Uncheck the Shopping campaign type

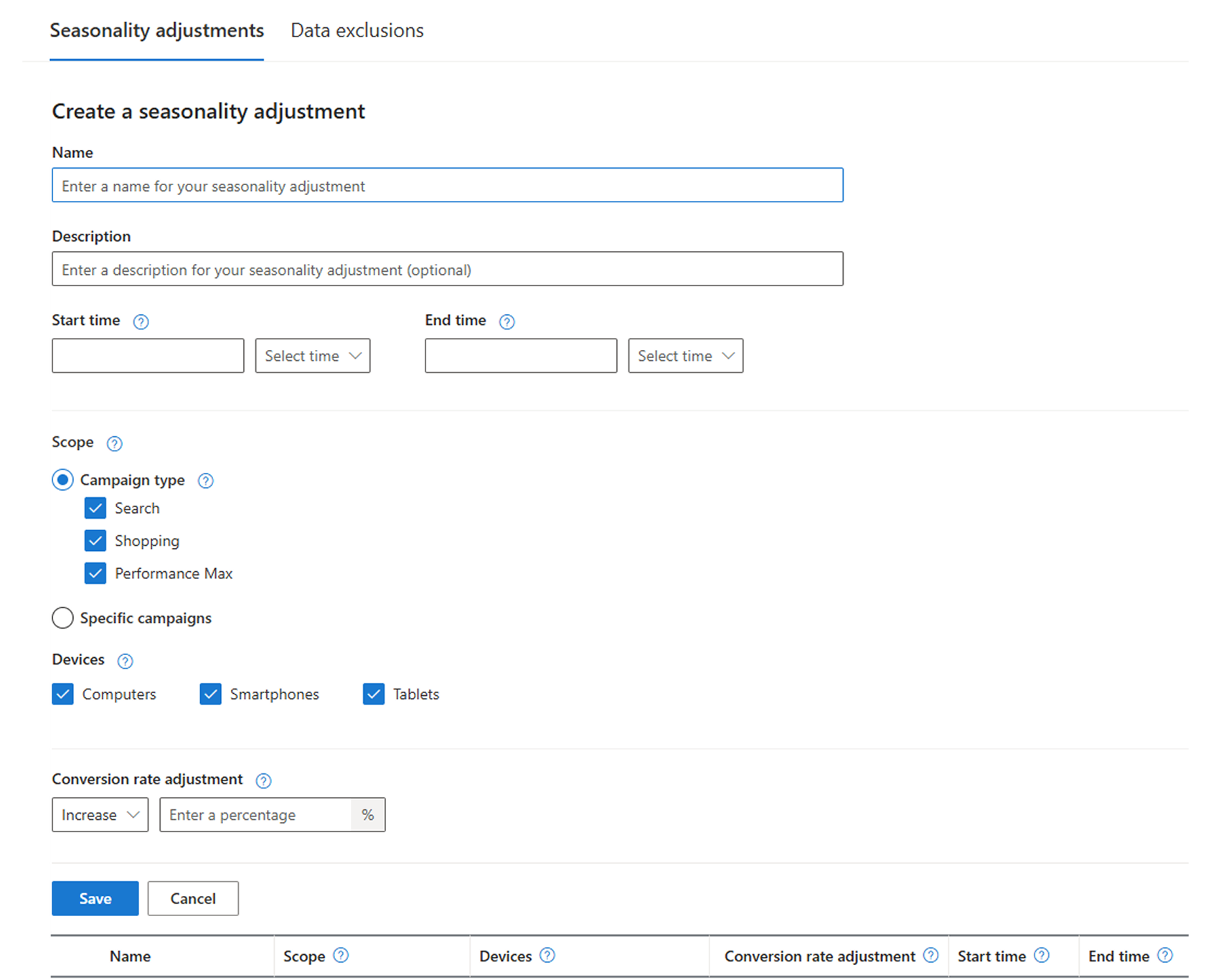tap(95, 540)
